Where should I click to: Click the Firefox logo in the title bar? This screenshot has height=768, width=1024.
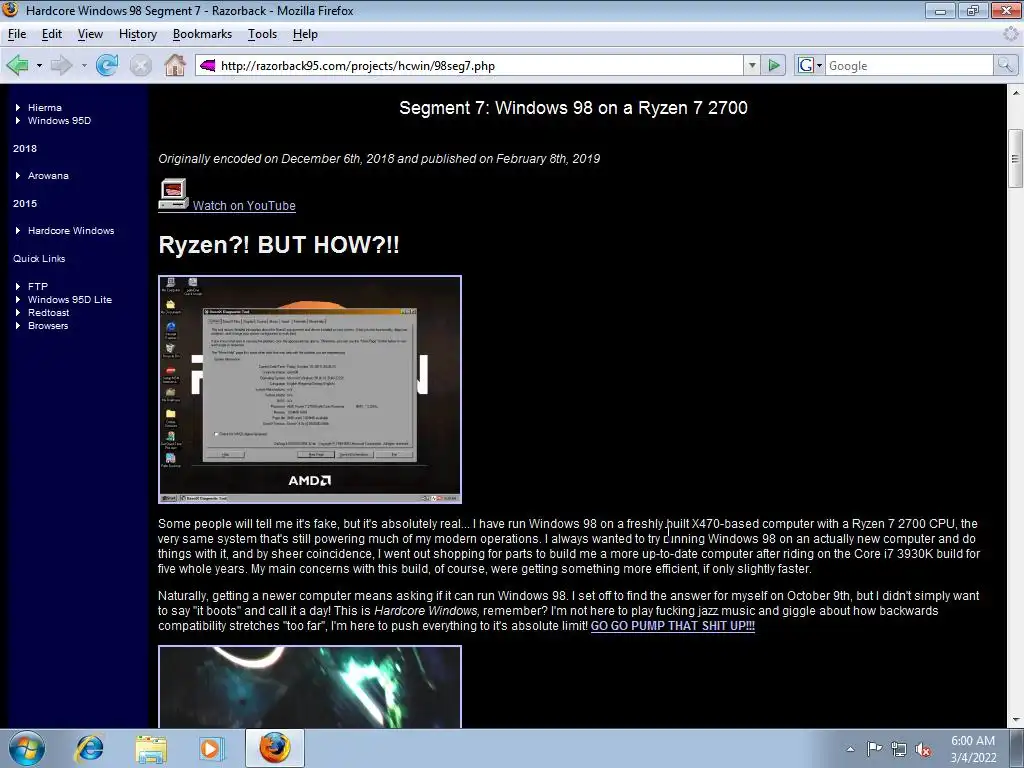click(x=10, y=10)
